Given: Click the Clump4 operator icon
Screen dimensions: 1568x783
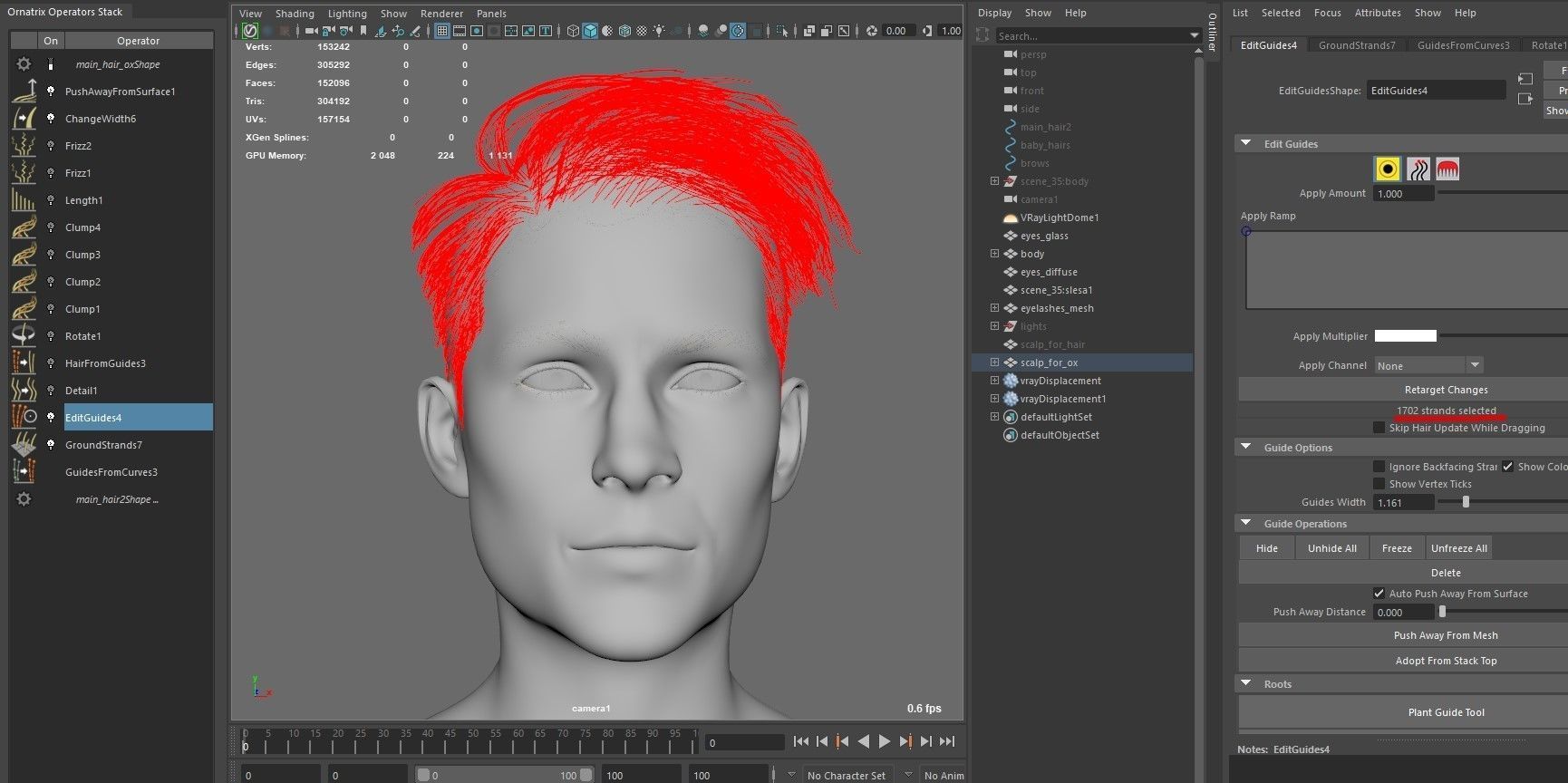Looking at the screenshot, I should (x=24, y=227).
